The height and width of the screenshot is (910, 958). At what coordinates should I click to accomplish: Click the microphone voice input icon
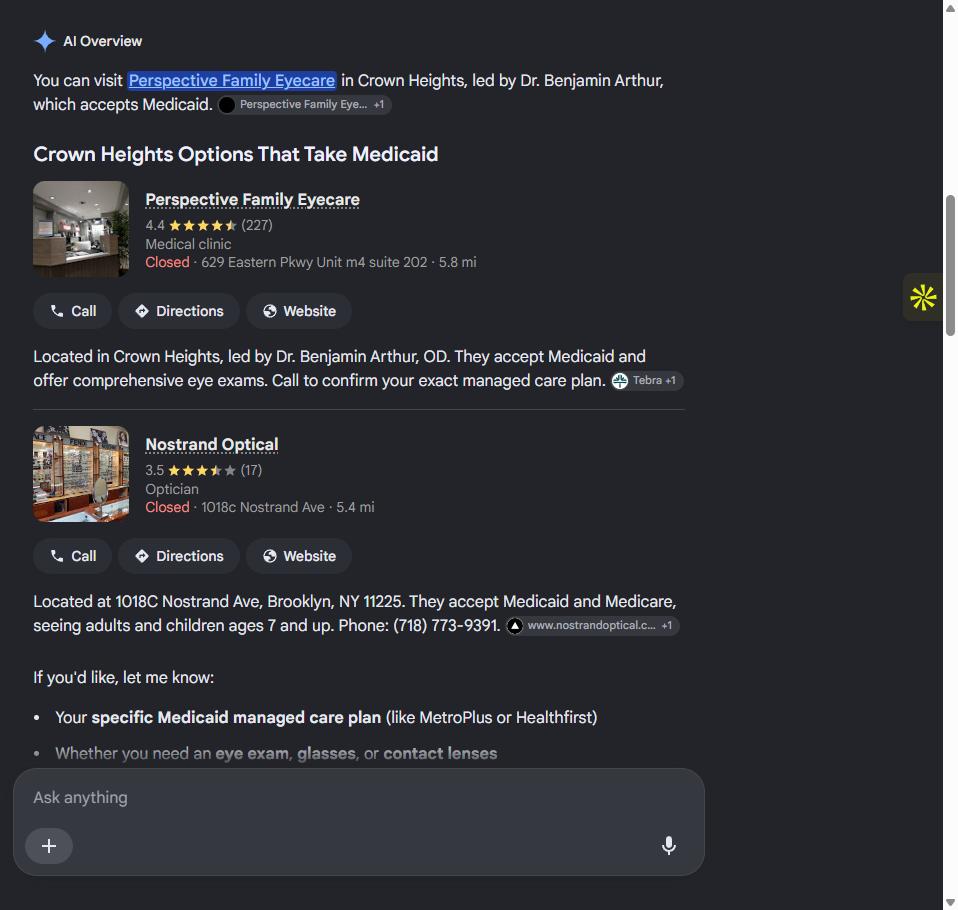(668, 845)
